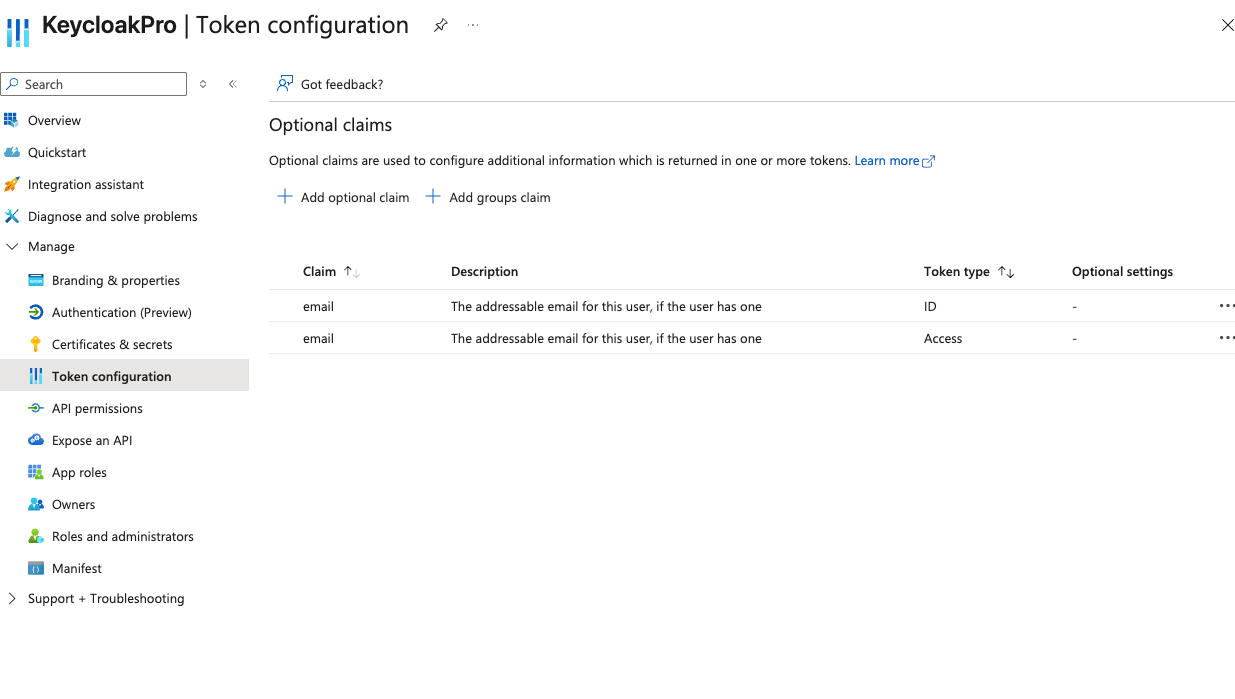Click the Owners people icon
Image resolution: width=1235 pixels, height=699 pixels.
(x=36, y=504)
